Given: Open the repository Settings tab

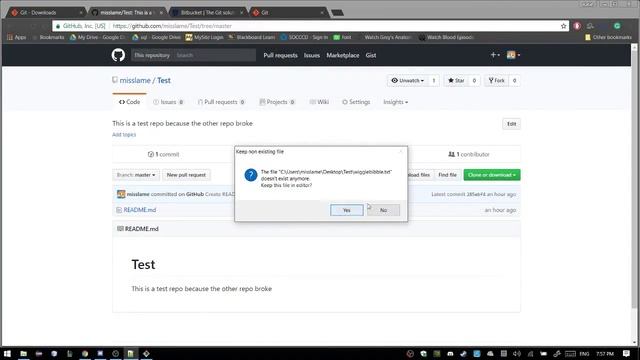Looking at the screenshot, I should pyautogui.click(x=356, y=102).
